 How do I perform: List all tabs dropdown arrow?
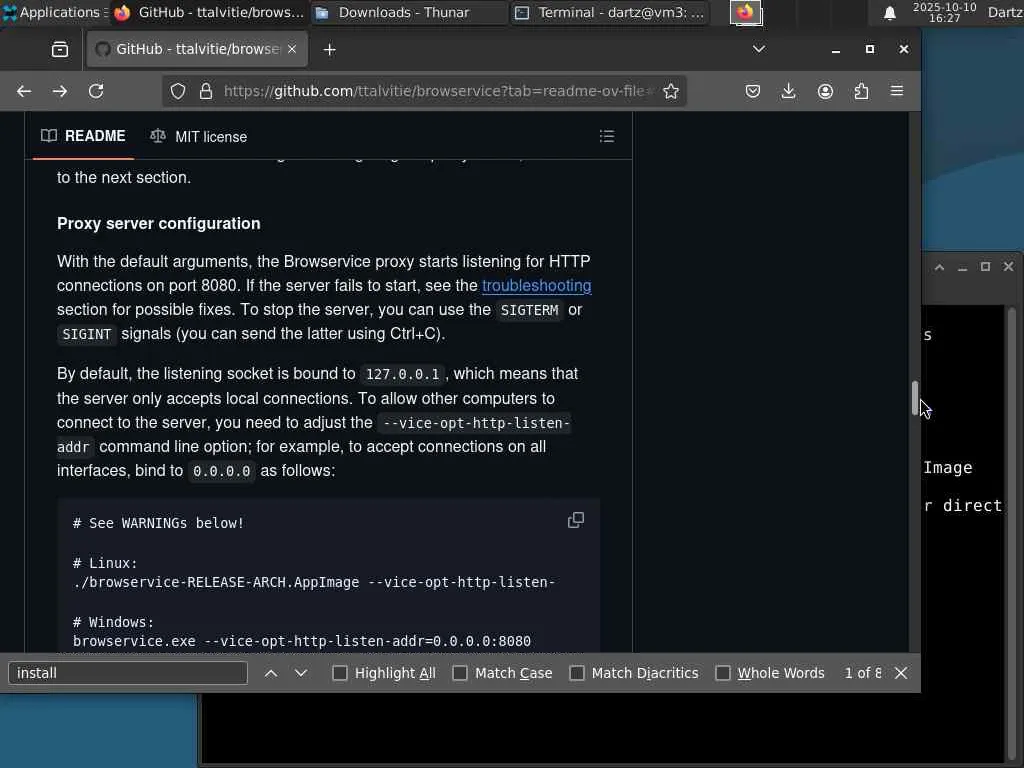(759, 49)
